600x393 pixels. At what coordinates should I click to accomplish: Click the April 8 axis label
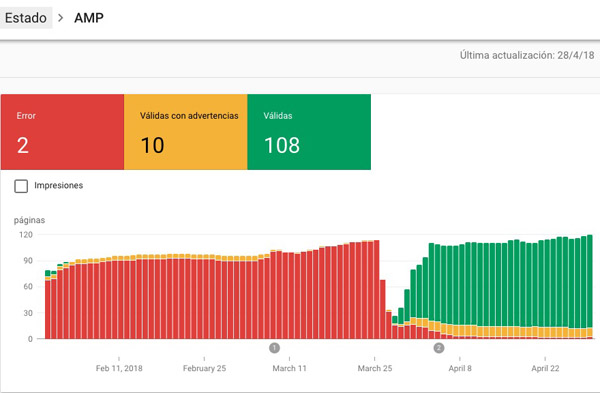(x=460, y=368)
